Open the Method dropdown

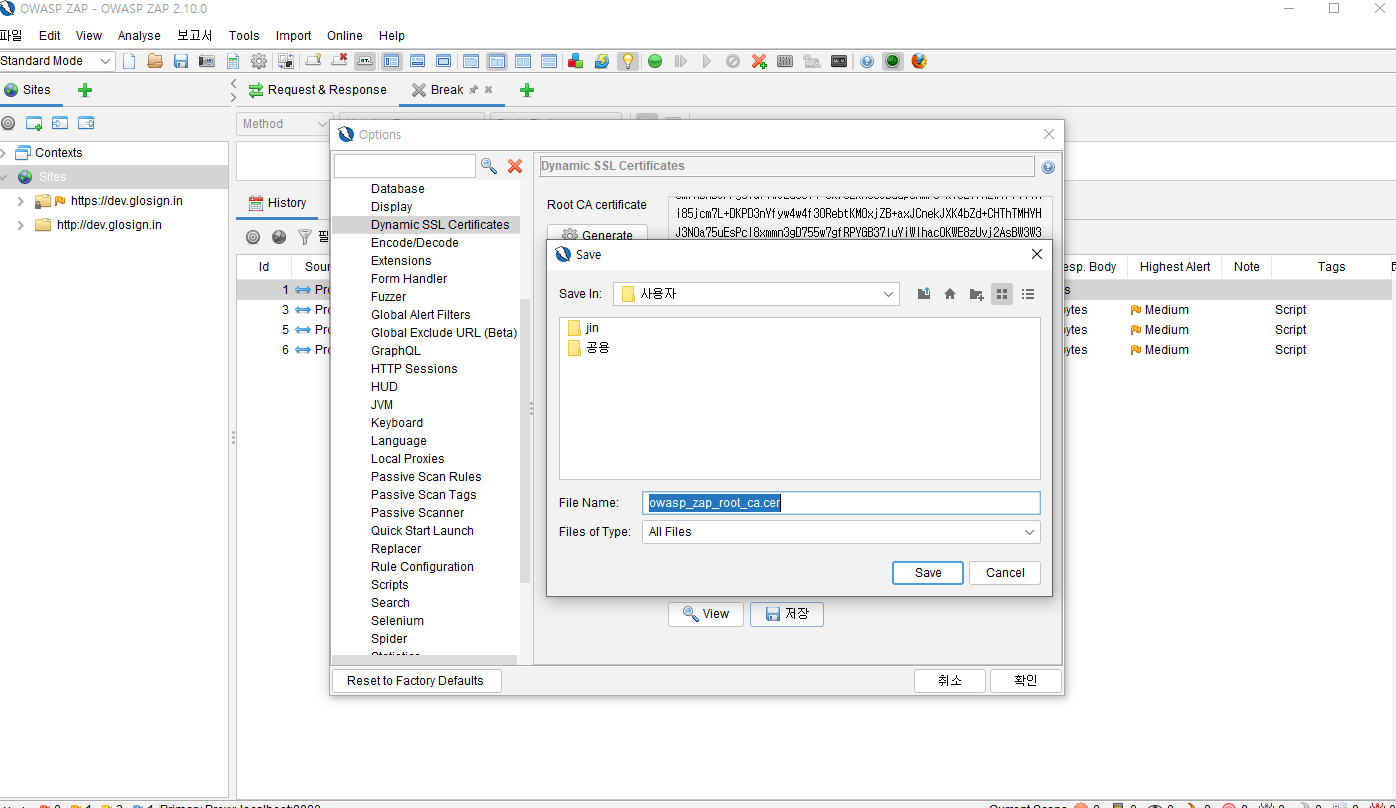[284, 124]
